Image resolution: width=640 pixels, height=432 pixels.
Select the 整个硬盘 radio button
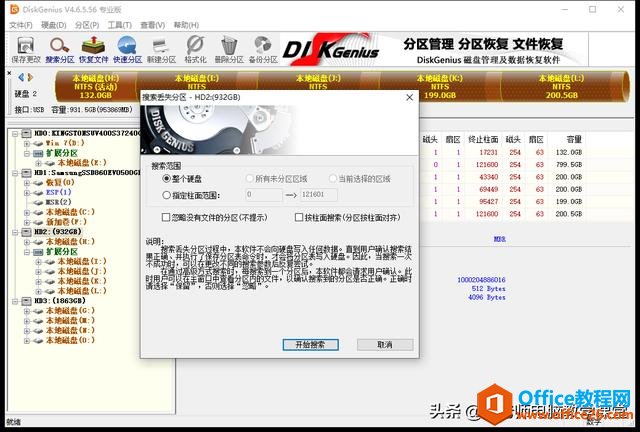[167, 178]
